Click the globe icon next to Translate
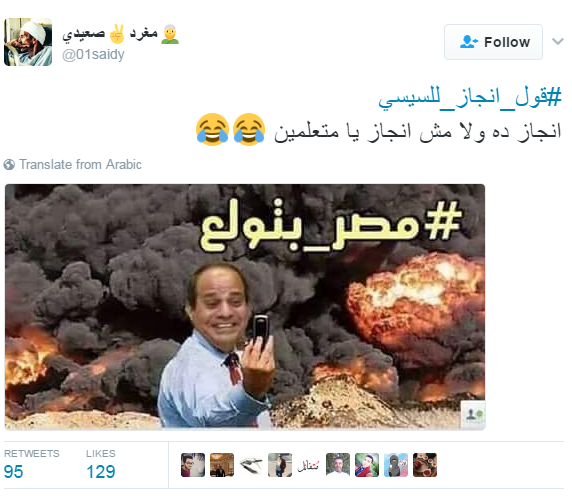Image resolution: width=572 pixels, height=497 pixels. 9,165
